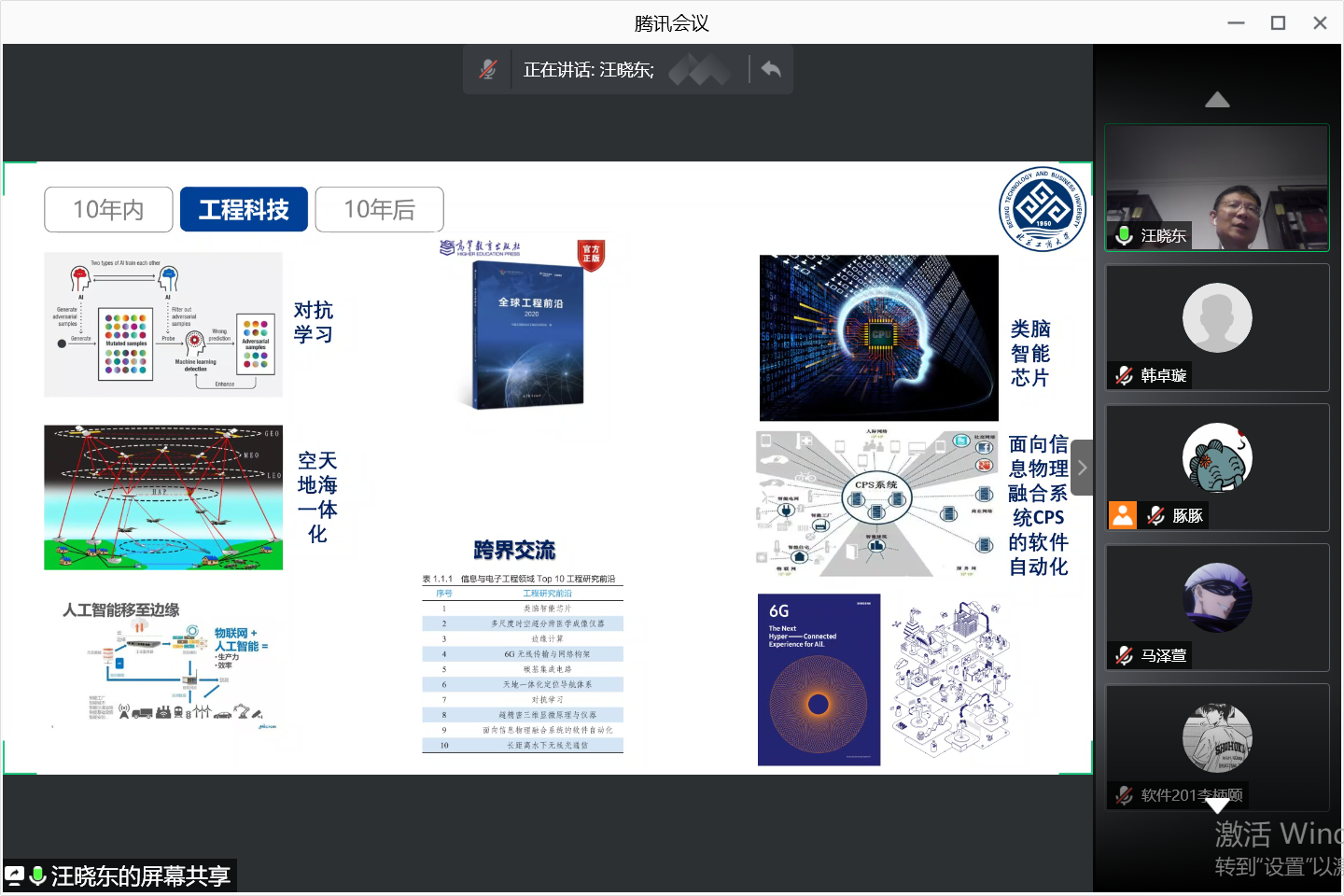Click 豚豚's muted microphone icon

[x=1155, y=515]
